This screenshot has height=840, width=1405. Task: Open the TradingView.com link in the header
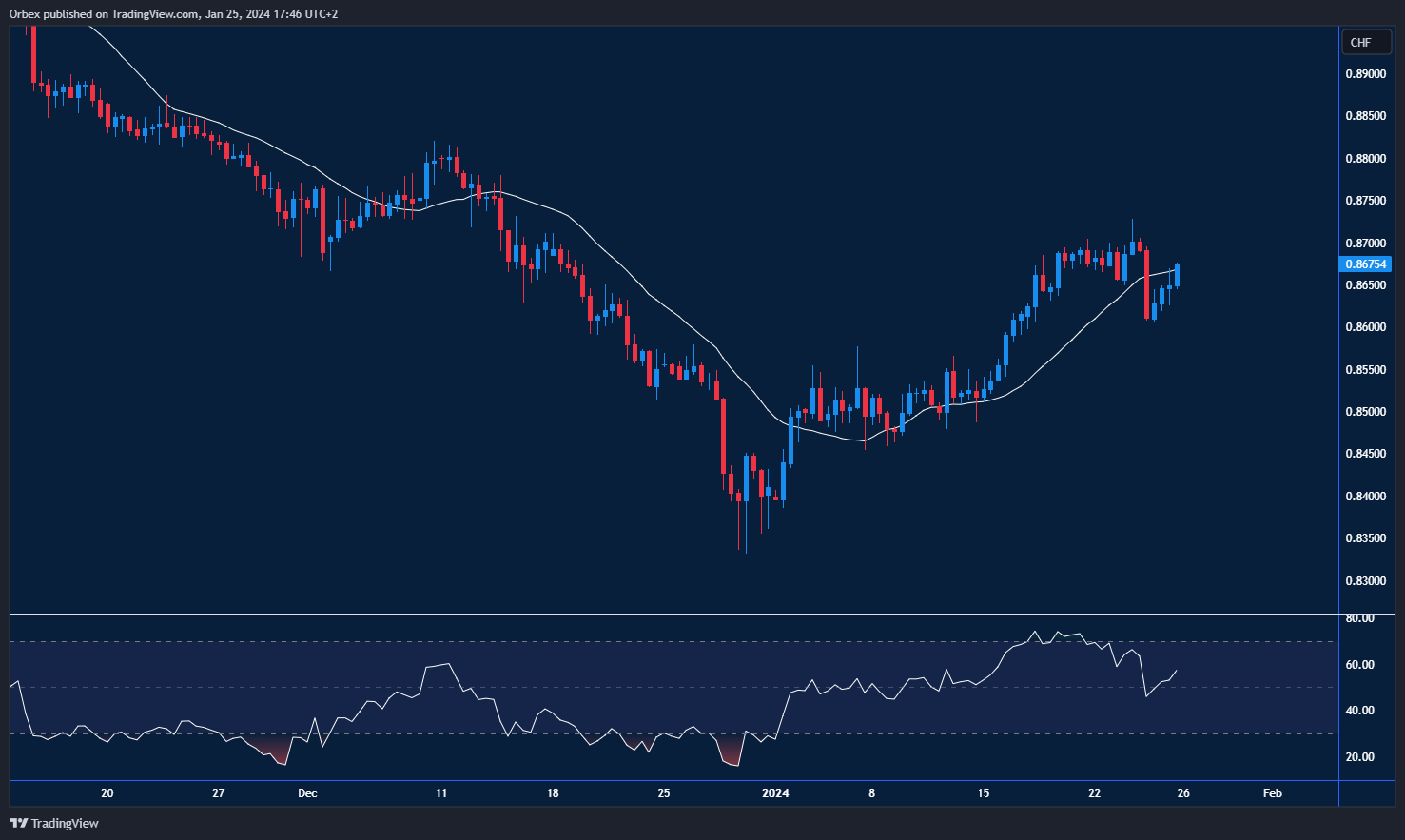coord(152,14)
